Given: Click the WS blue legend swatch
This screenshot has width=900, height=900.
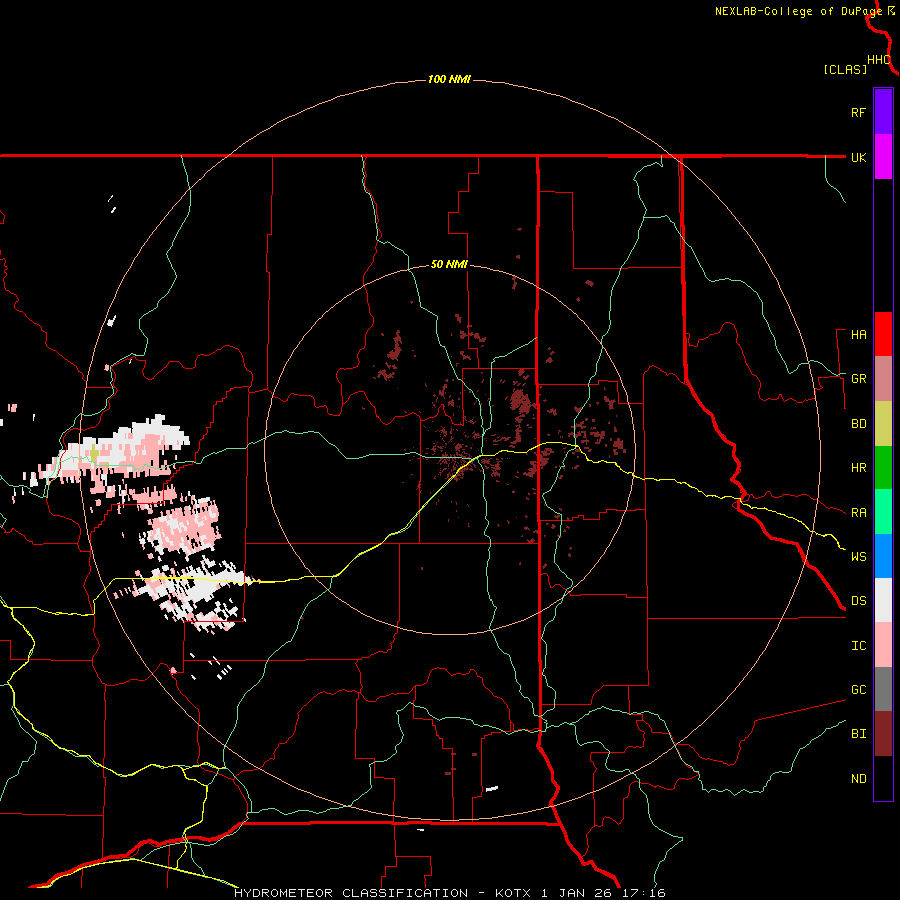Looking at the screenshot, I should click(x=883, y=556).
